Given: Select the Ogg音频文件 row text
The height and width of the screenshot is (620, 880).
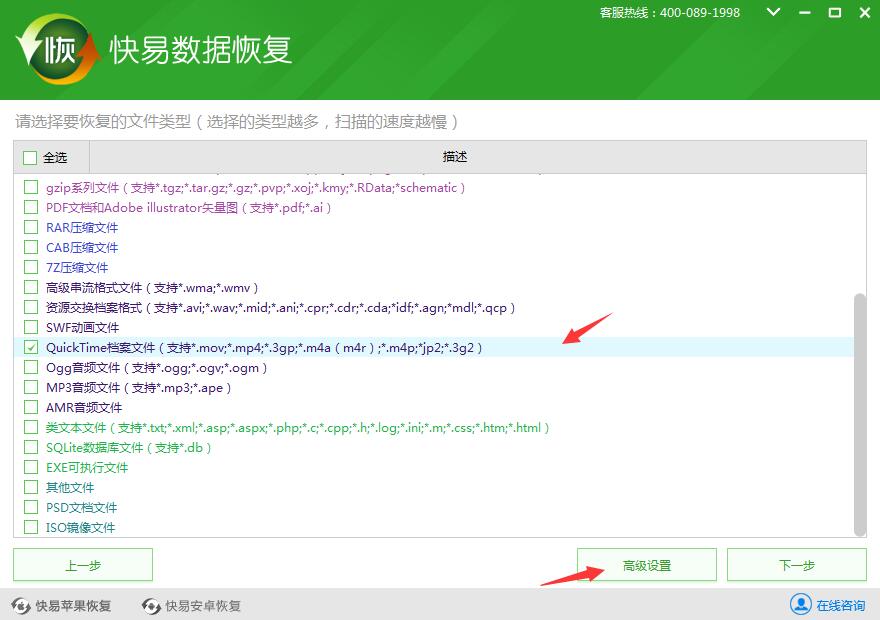Looking at the screenshot, I should [x=157, y=368].
